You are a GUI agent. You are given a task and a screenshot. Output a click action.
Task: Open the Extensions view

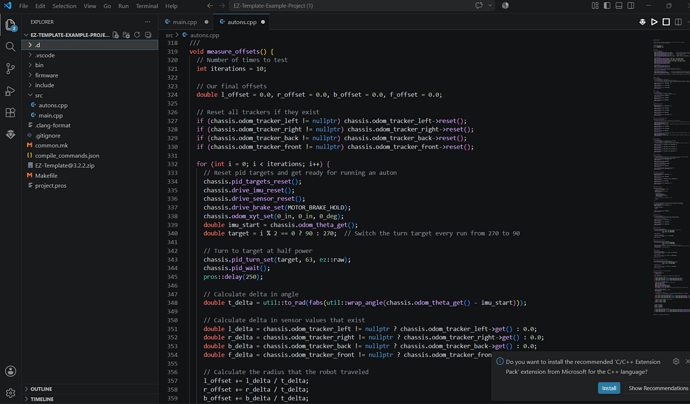pos(10,113)
